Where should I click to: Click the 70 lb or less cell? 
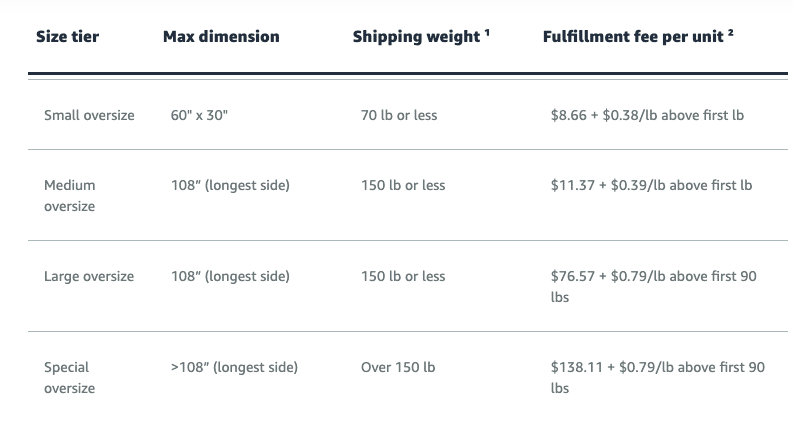click(x=399, y=115)
